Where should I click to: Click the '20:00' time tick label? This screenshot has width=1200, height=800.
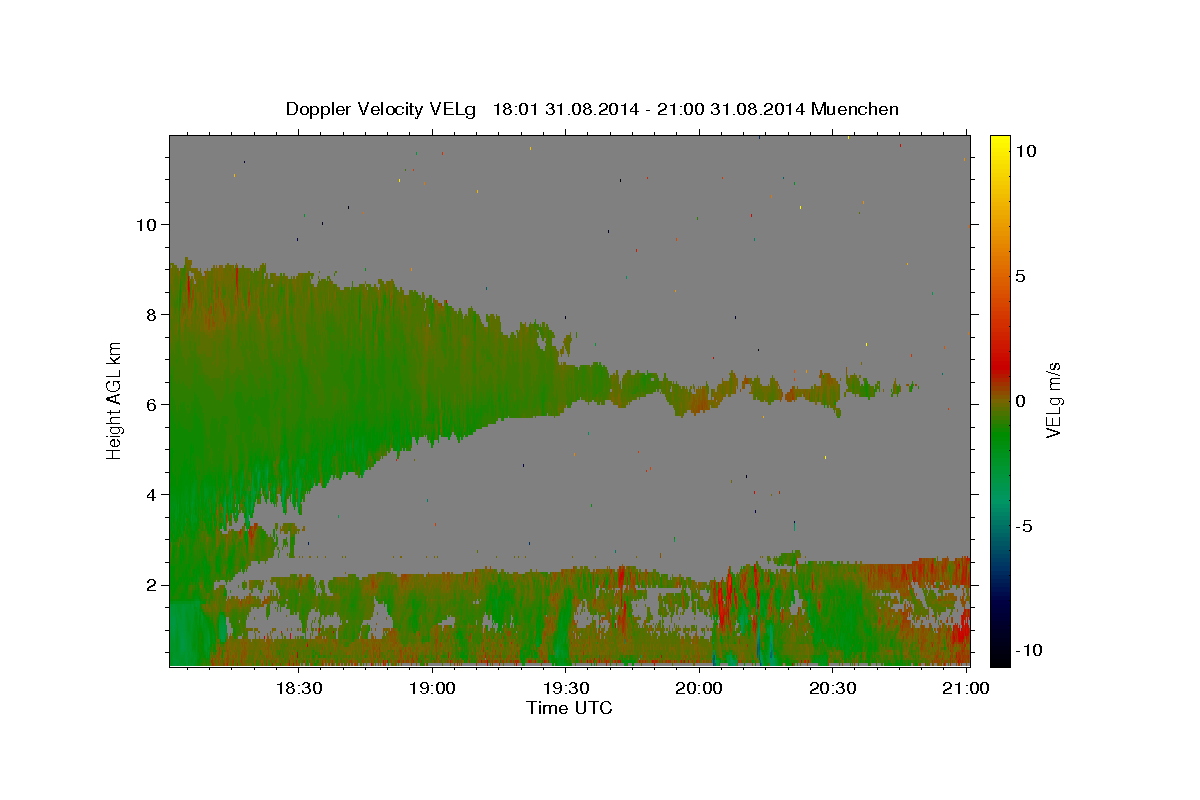(x=699, y=688)
